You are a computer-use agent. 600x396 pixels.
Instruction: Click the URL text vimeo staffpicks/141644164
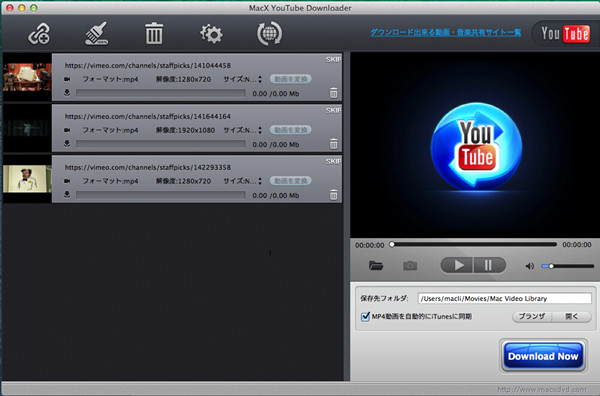coord(148,116)
